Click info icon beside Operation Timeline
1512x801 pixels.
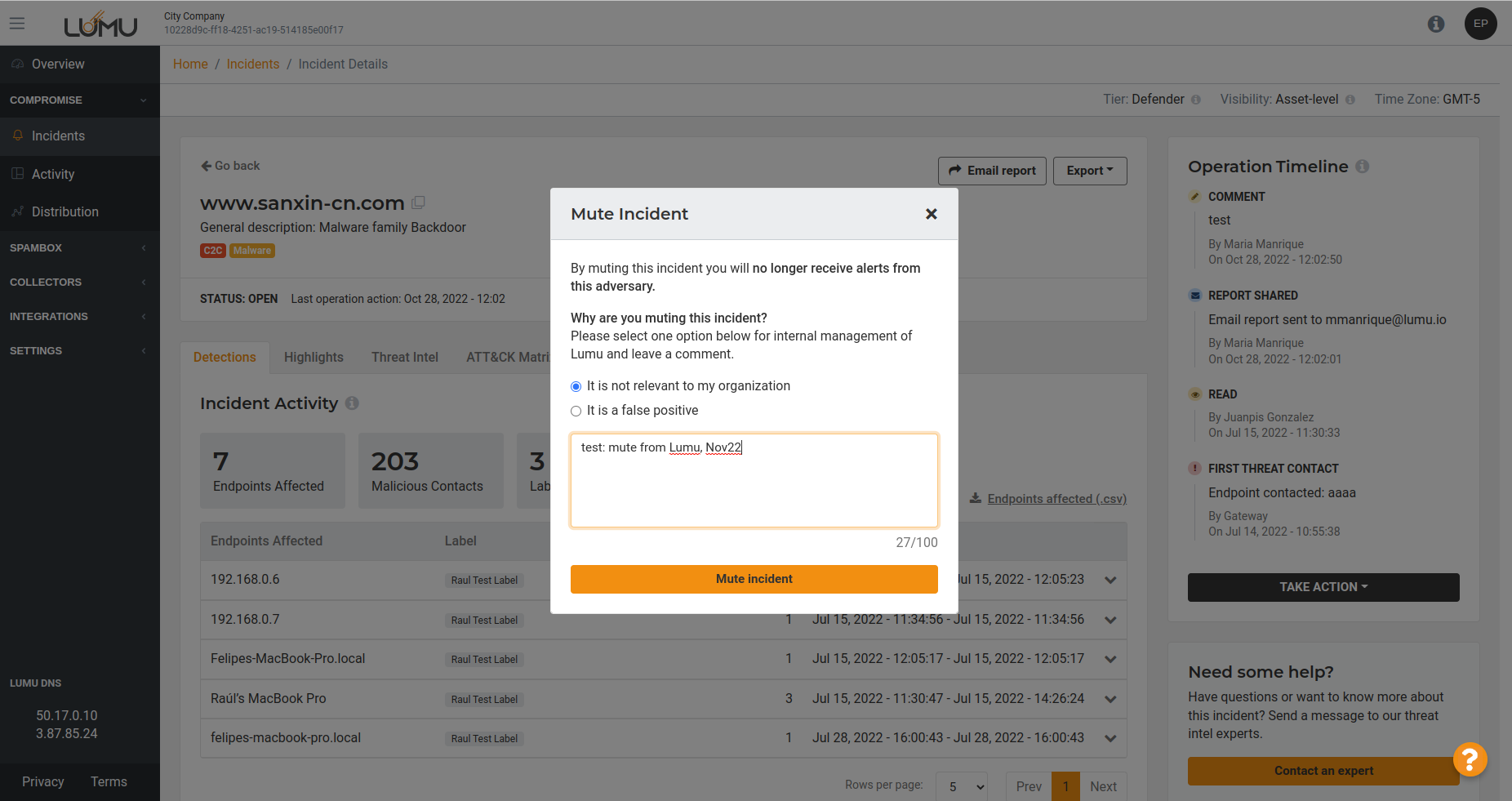(x=1362, y=167)
